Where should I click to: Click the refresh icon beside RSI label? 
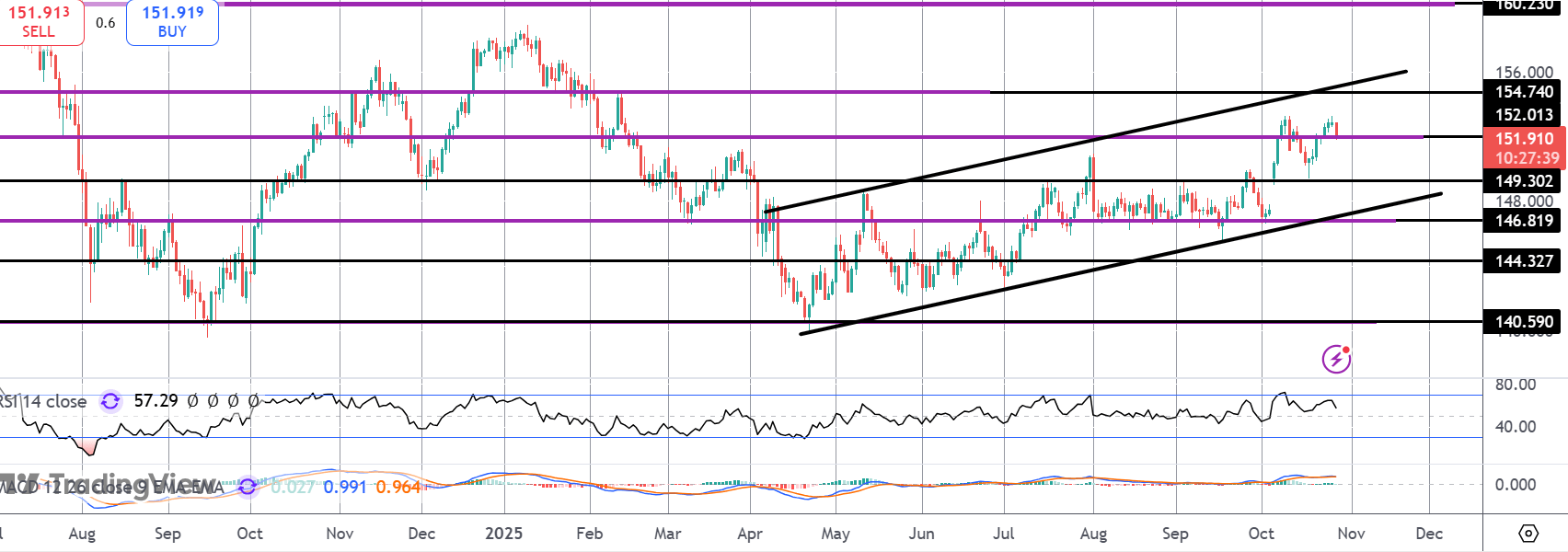[x=110, y=401]
